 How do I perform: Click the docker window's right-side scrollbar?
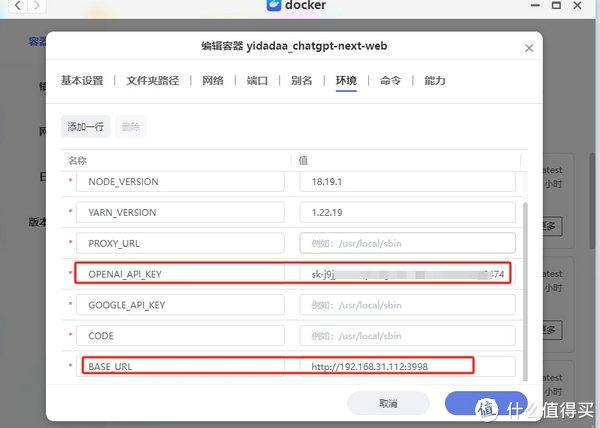click(592, 201)
